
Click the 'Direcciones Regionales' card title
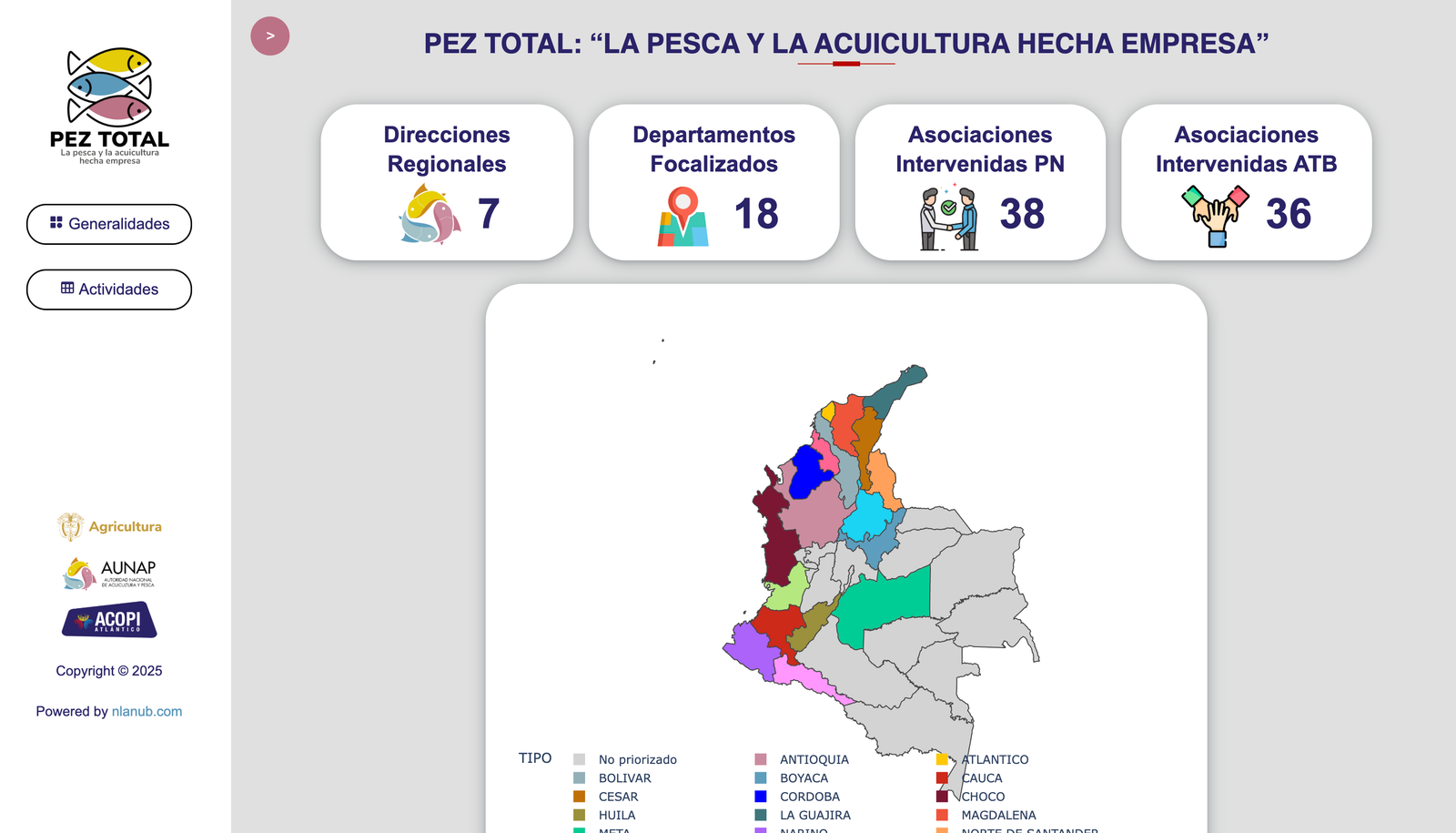(x=447, y=149)
